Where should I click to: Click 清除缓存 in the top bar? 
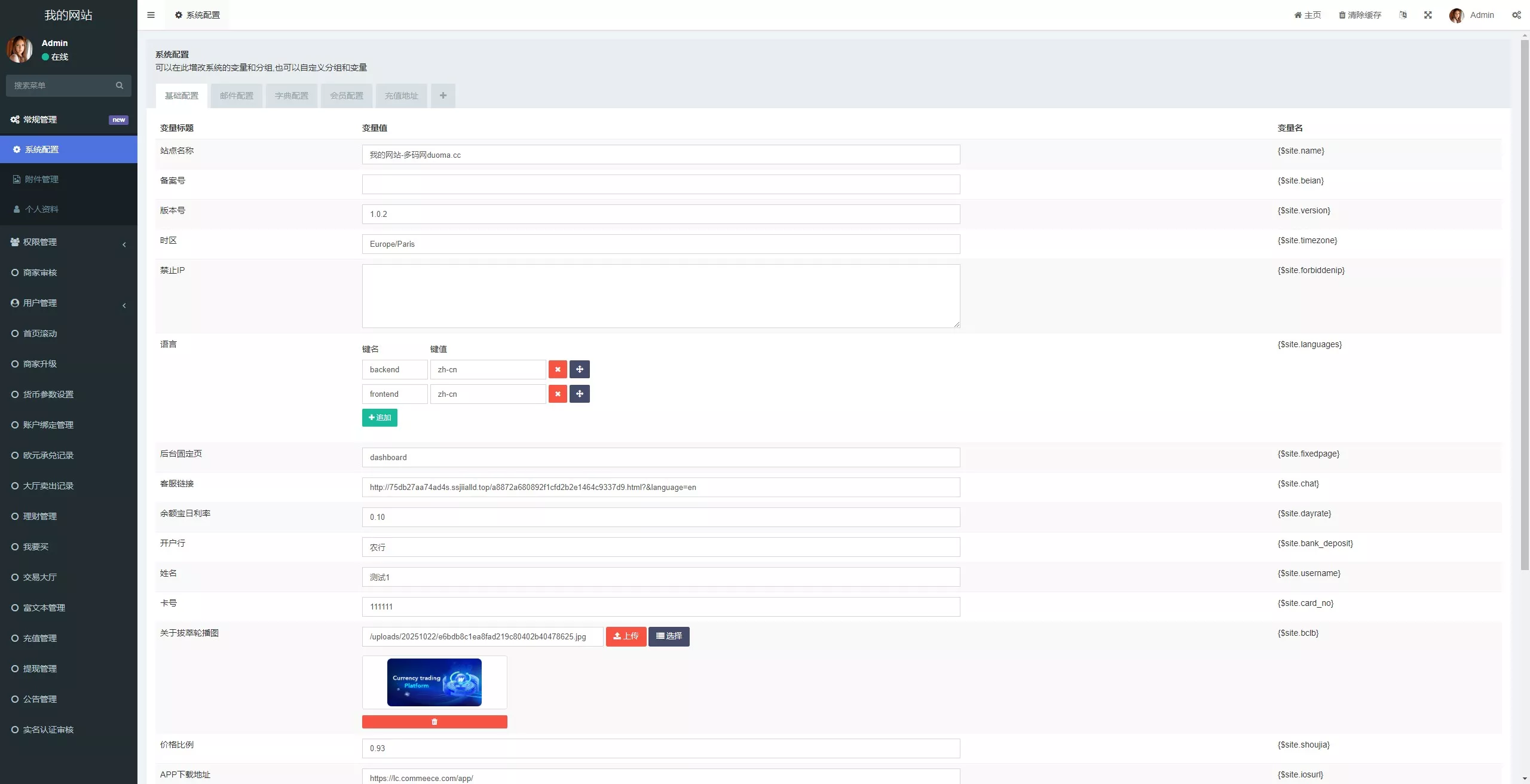(1360, 15)
